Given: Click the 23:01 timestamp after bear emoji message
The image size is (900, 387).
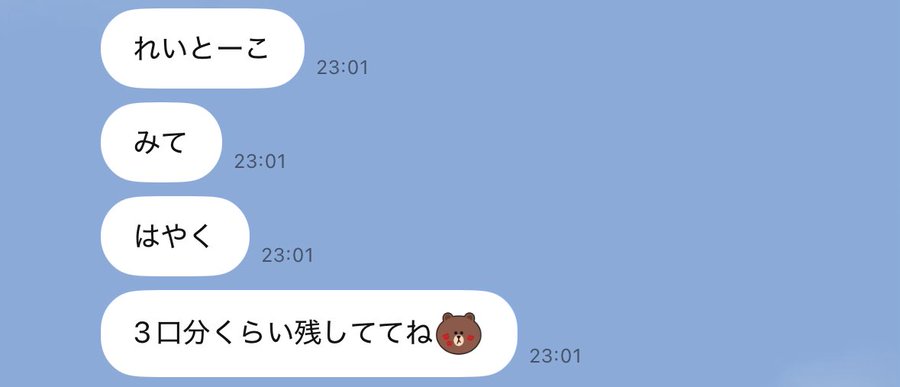Looking at the screenshot, I should pyautogui.click(x=555, y=356).
